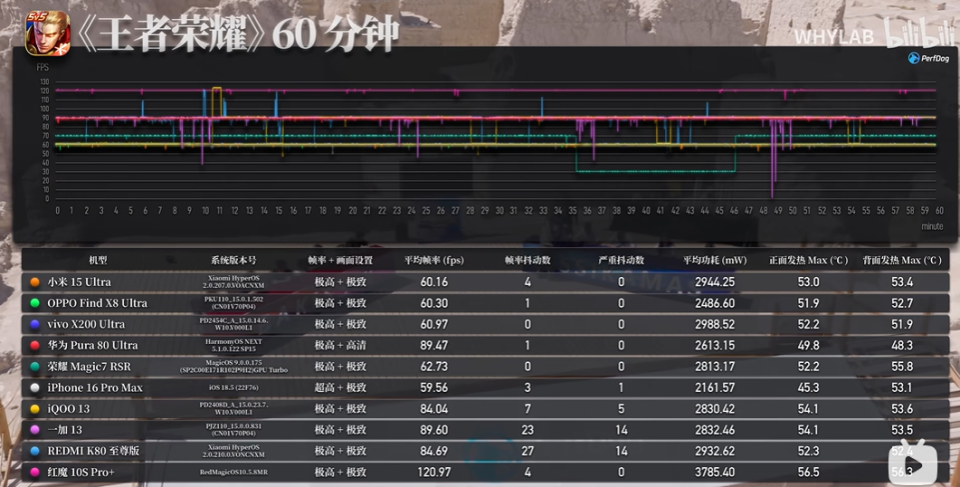This screenshot has height=487, width=960.
Task: Click the power value 3785.40
Action: tap(714, 472)
